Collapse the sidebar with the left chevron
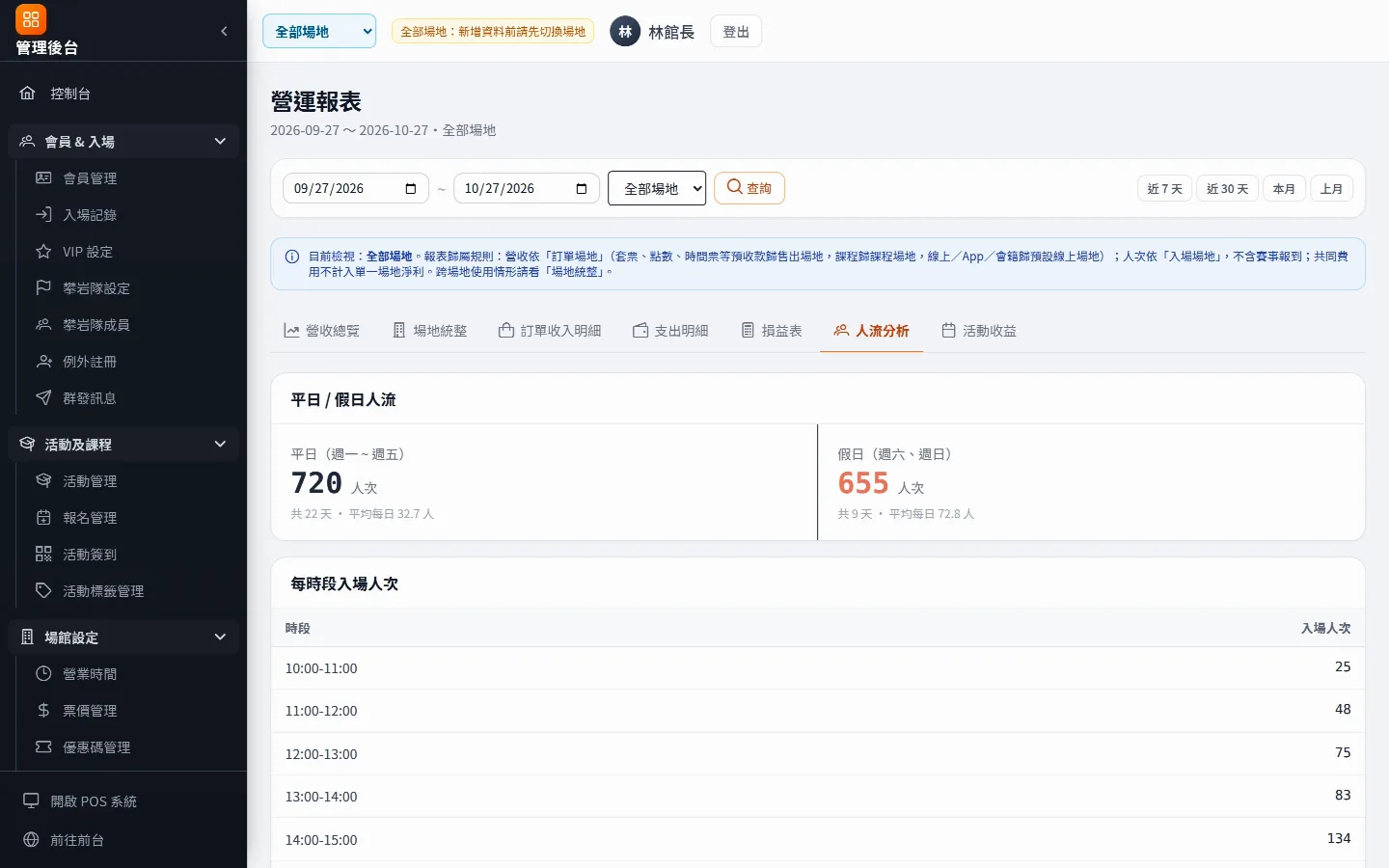 225,31
